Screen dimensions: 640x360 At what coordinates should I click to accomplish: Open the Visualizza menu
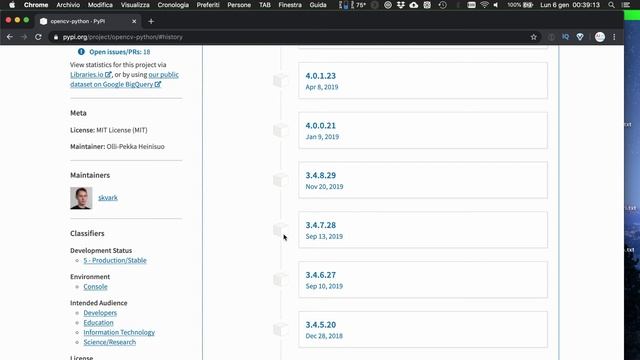[x=135, y=5]
